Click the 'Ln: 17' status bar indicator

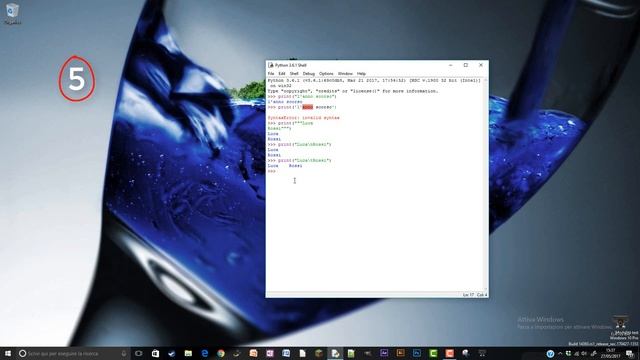(469, 295)
